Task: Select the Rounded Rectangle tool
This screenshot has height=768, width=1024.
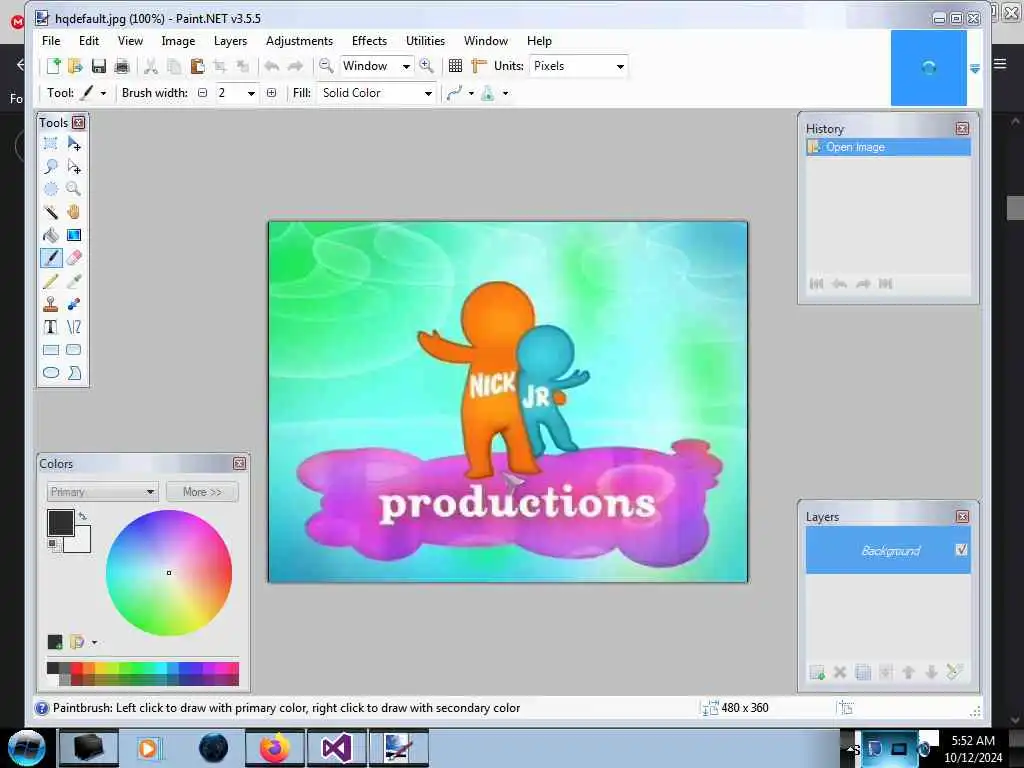Action: click(74, 350)
